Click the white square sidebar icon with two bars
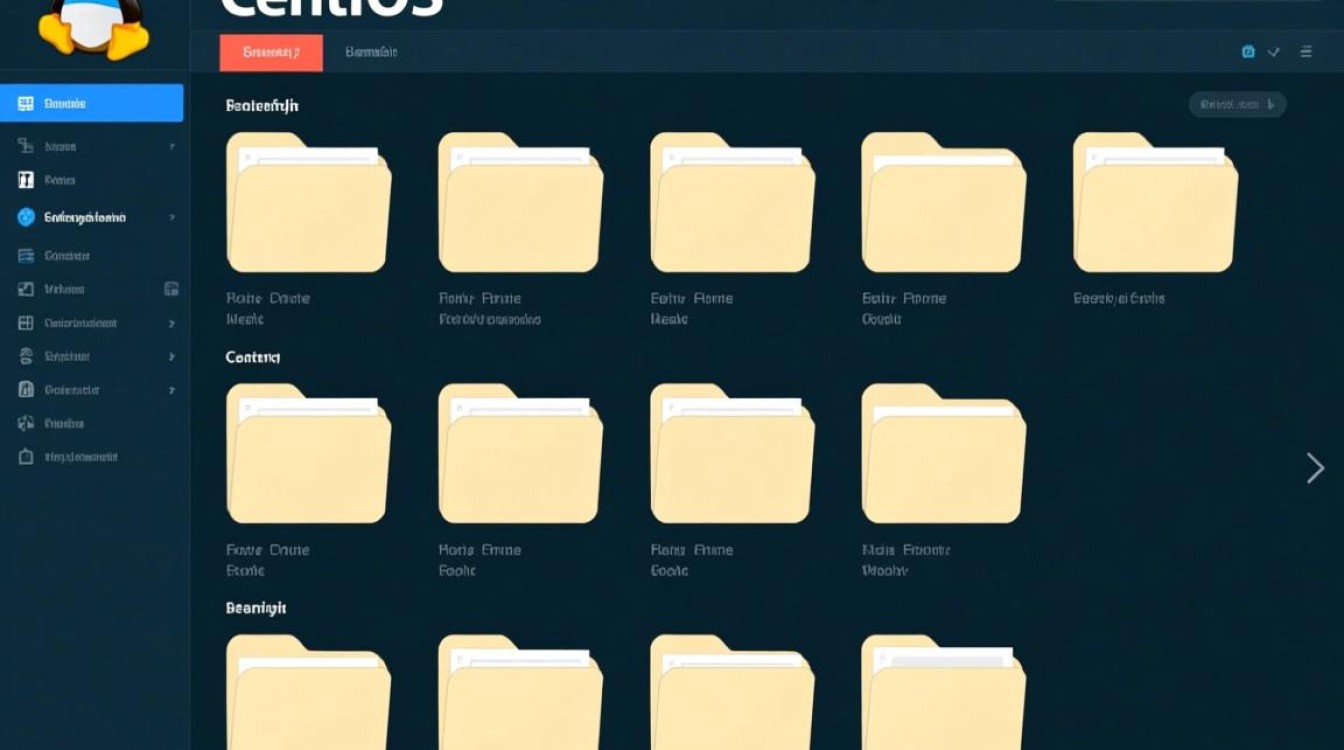The width and height of the screenshot is (1344, 750). click(26, 180)
